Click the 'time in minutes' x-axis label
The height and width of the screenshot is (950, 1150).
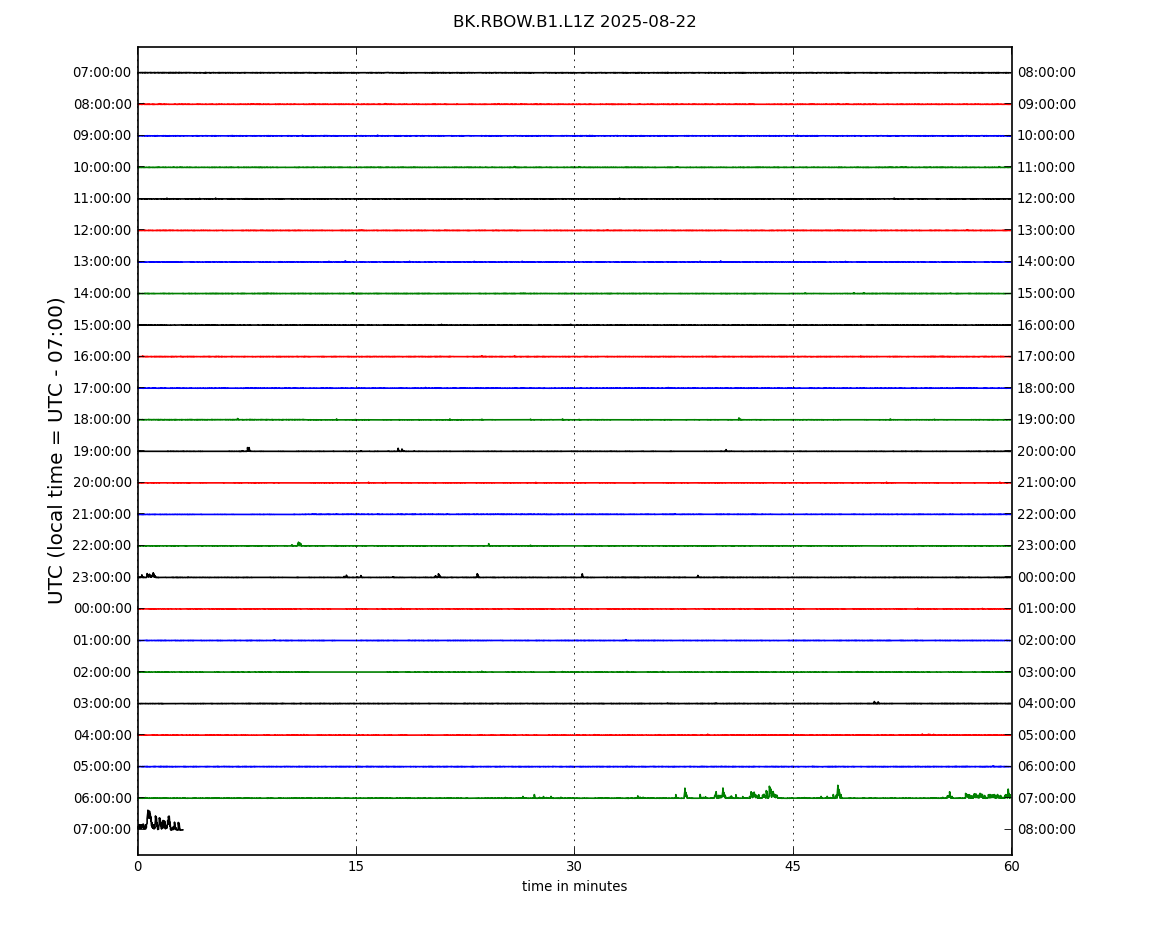[574, 886]
